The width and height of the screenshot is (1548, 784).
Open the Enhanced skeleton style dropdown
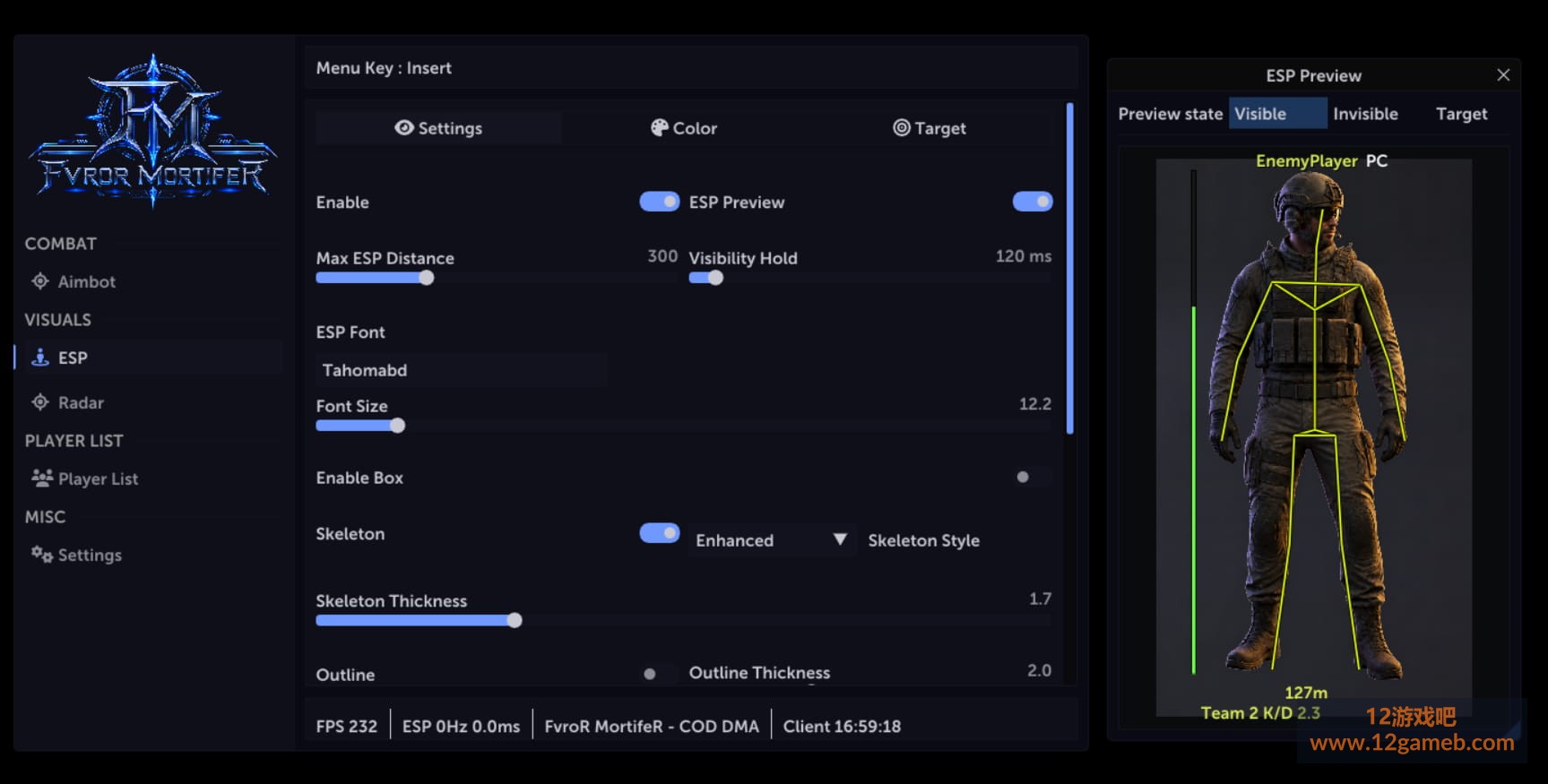(771, 540)
